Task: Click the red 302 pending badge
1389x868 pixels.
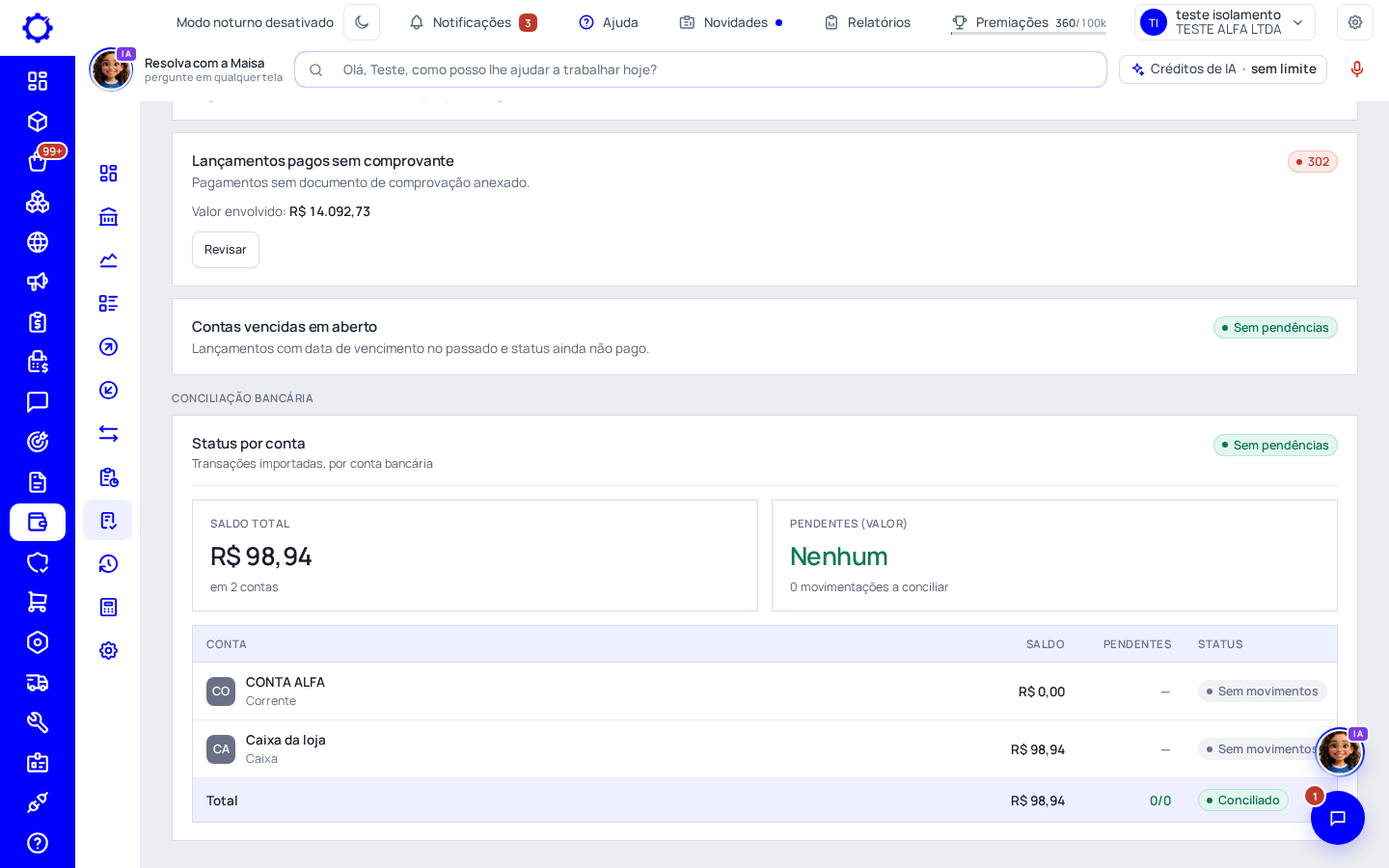Action: click(1313, 162)
